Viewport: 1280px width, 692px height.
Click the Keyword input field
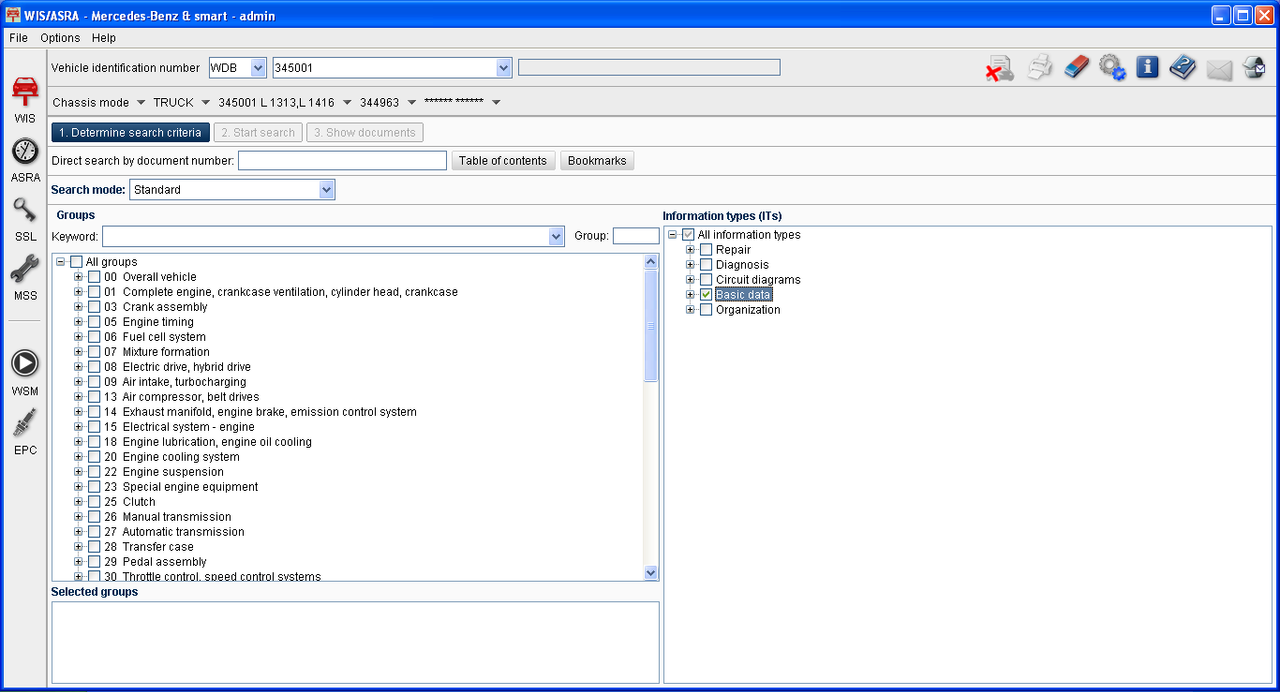pos(325,237)
